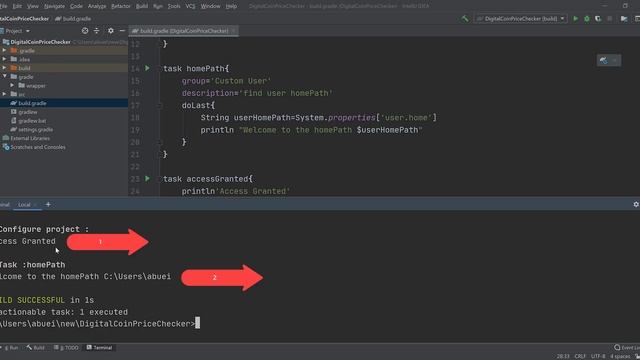The width and height of the screenshot is (640, 360).
Task: Hide the Project panel with minus icon
Action: coord(122,31)
